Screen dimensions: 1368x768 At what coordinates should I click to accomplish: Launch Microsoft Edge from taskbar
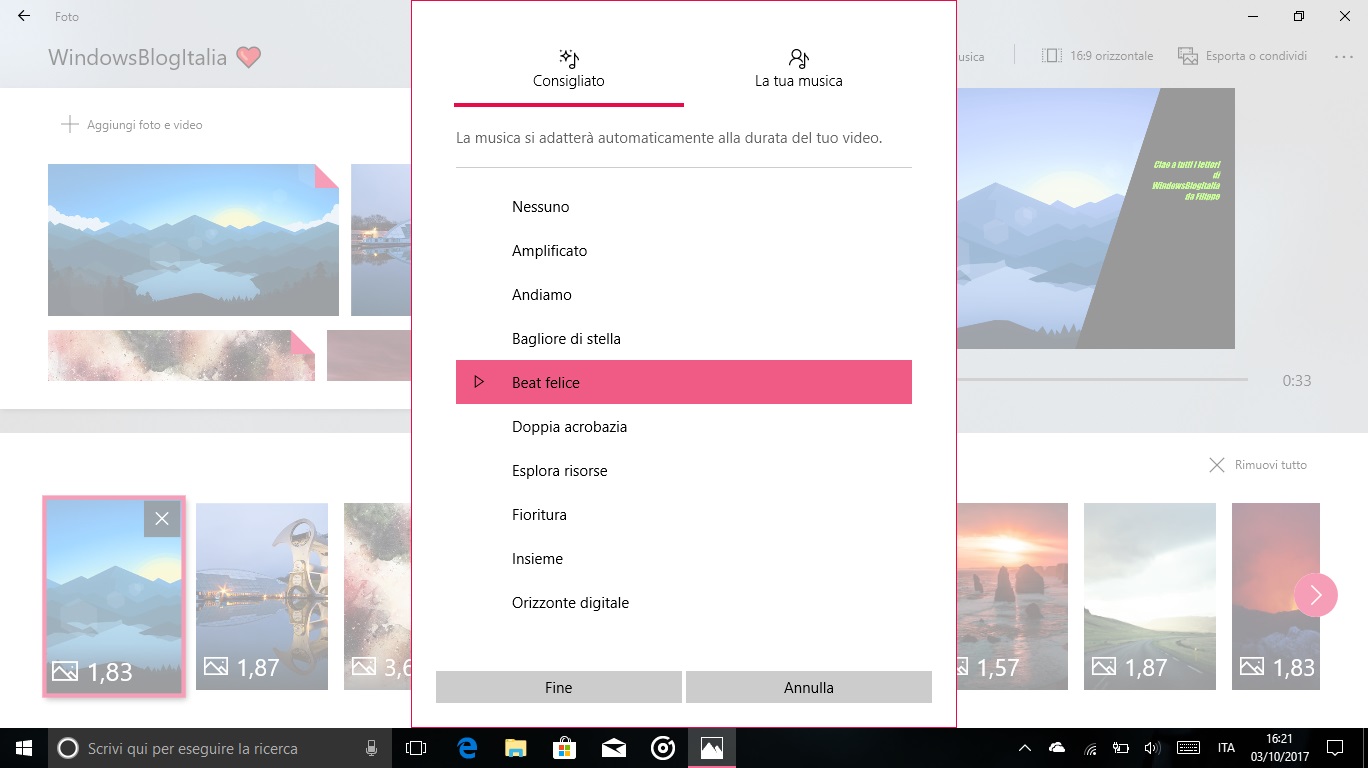(466, 747)
